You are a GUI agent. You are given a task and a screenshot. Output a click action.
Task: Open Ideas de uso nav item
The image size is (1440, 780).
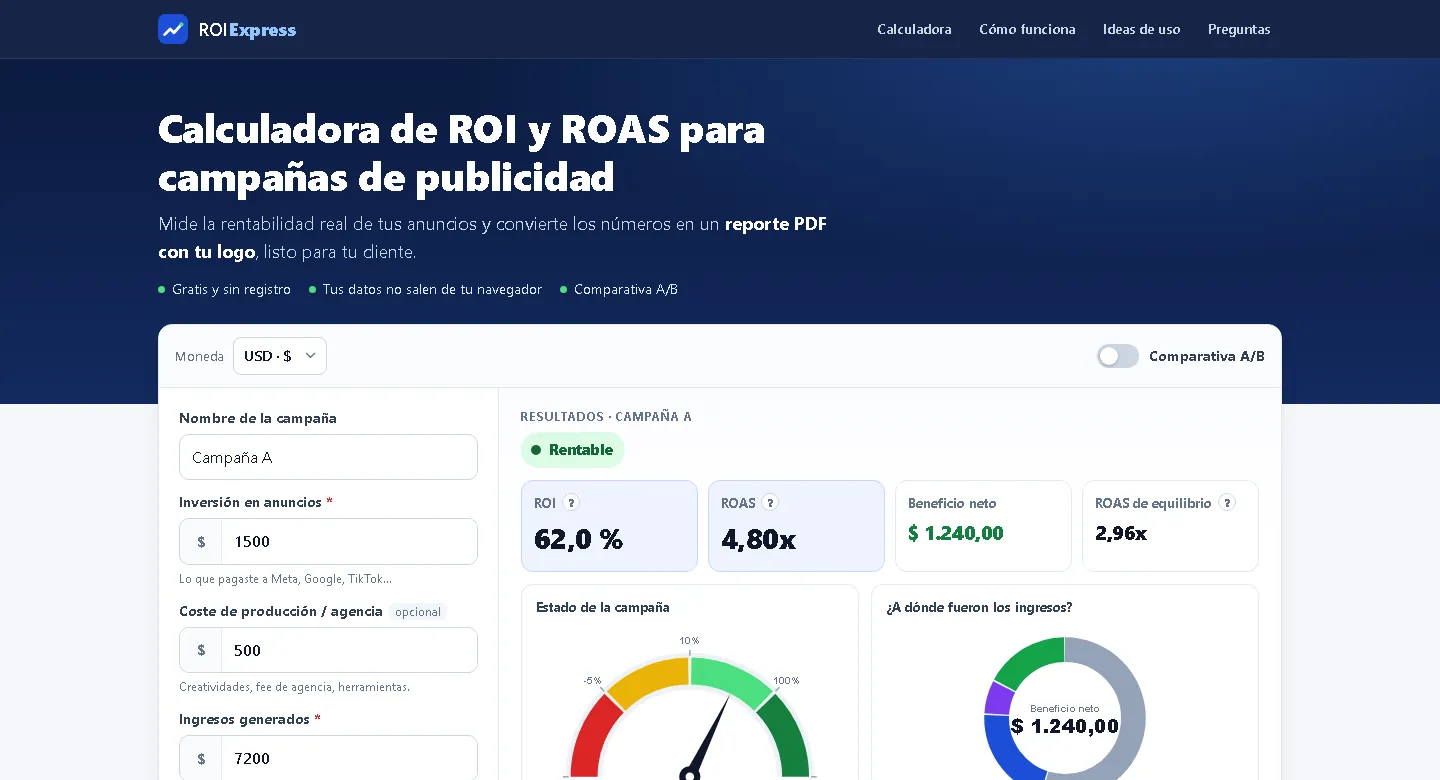click(1141, 29)
